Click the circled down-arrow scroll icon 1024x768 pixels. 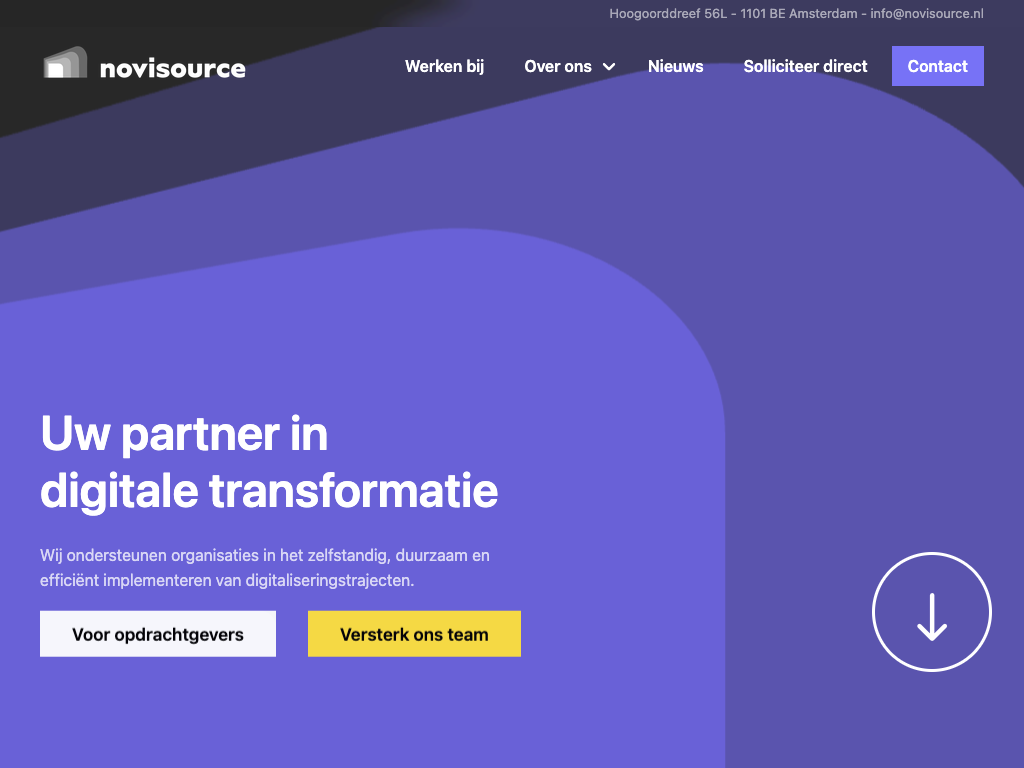931,611
